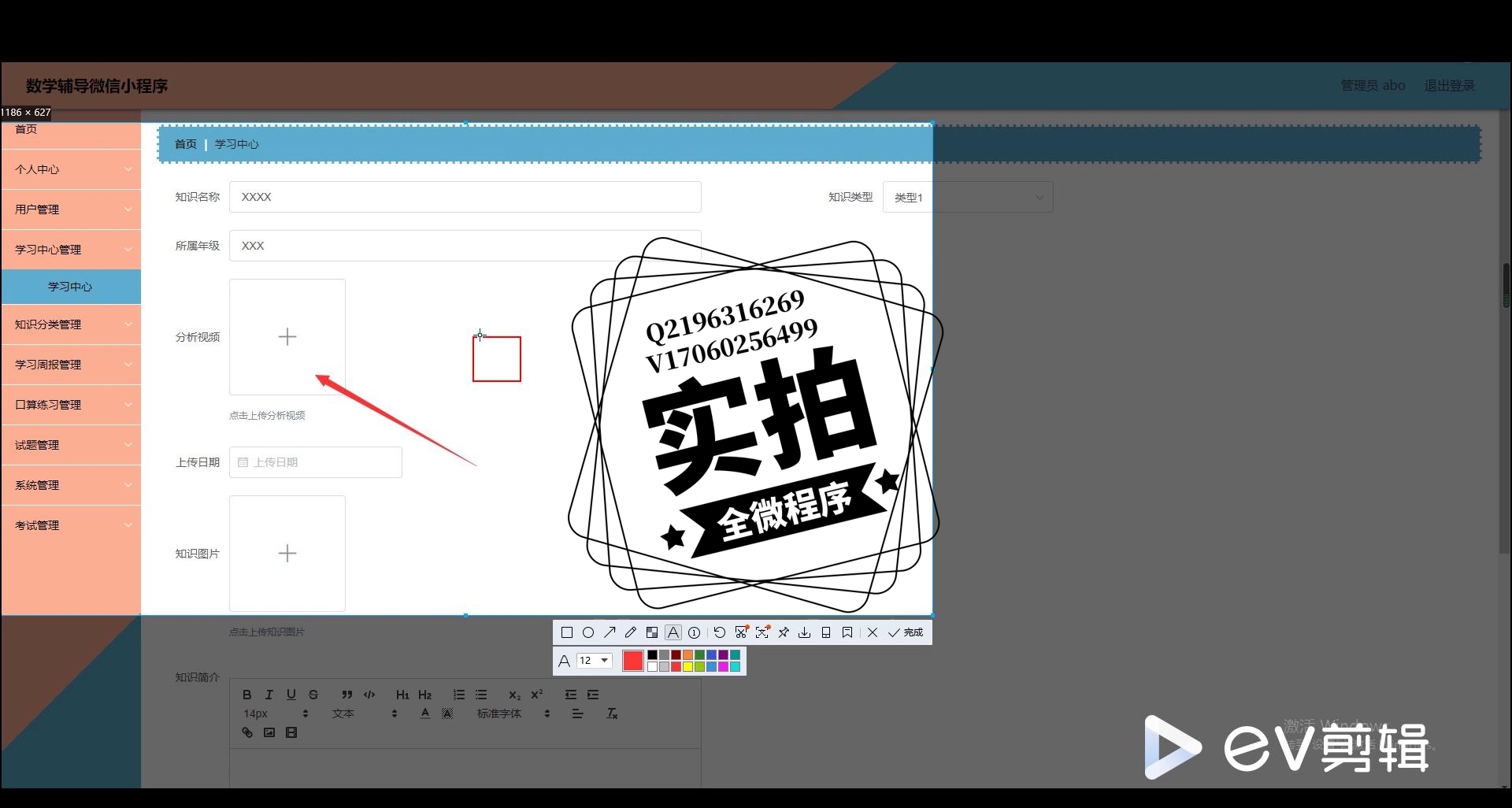Image resolution: width=1512 pixels, height=808 pixels.
Task: Save the screenshot with download icon
Action: pos(804,632)
